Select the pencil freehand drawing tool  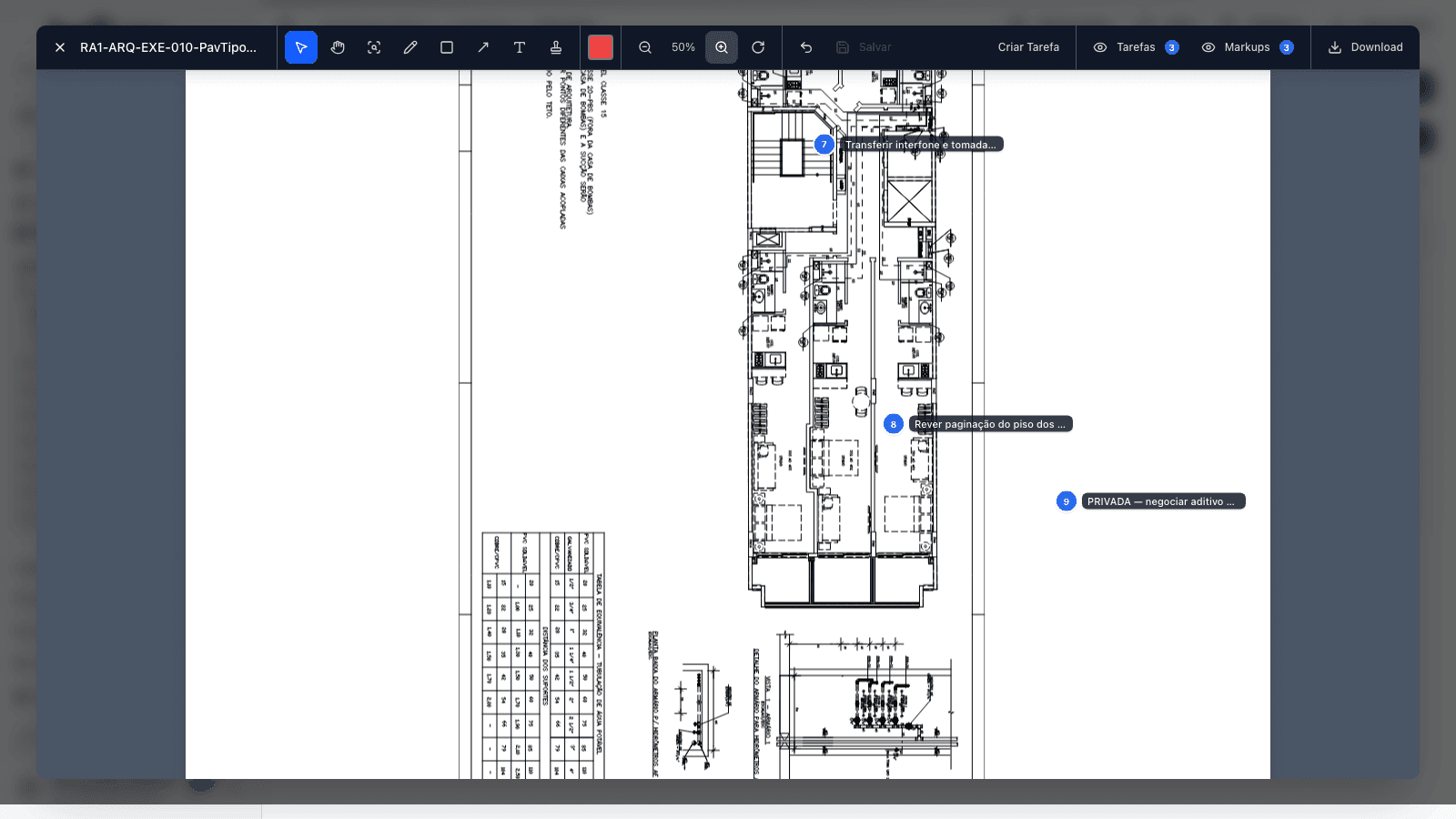[410, 47]
